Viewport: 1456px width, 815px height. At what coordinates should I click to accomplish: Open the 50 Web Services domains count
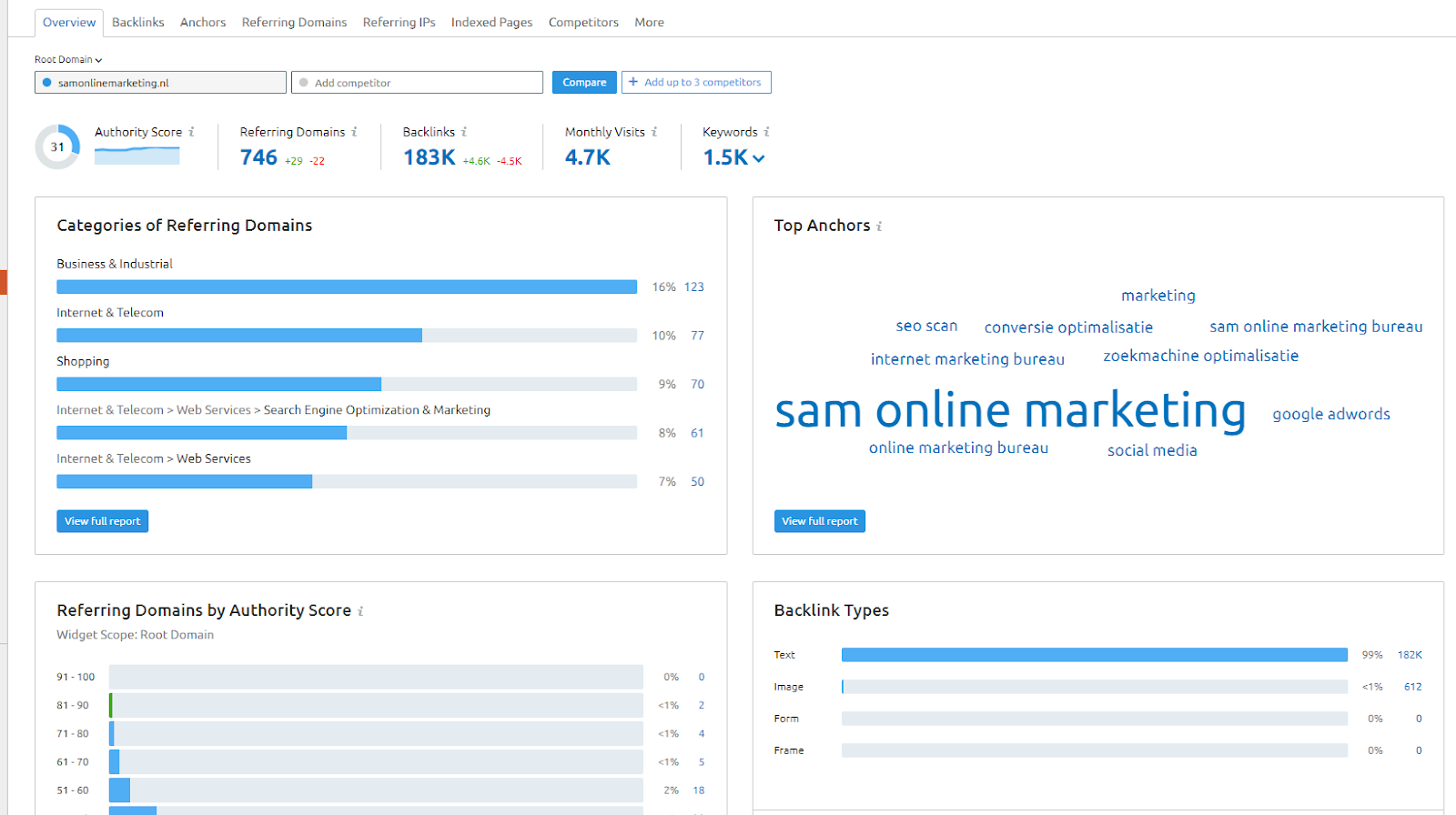click(697, 482)
